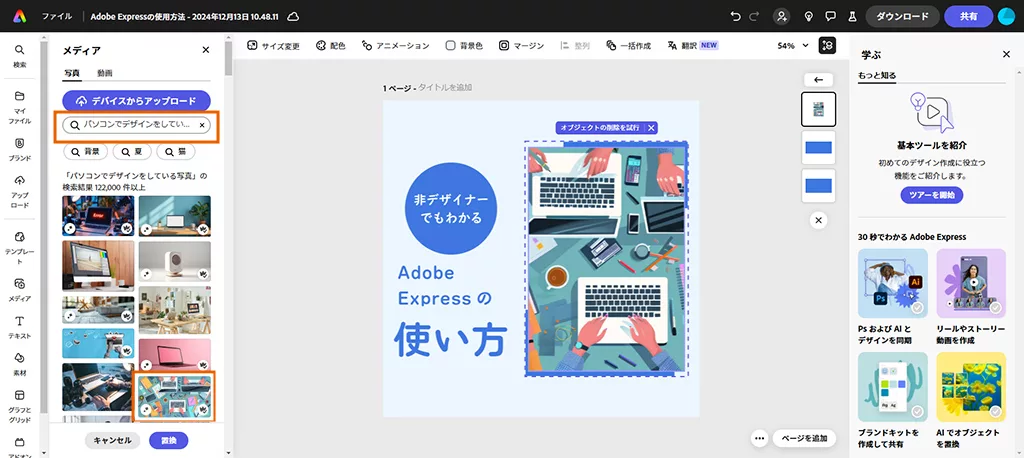
Task: Select the first page thumbnail
Action: tap(818, 109)
